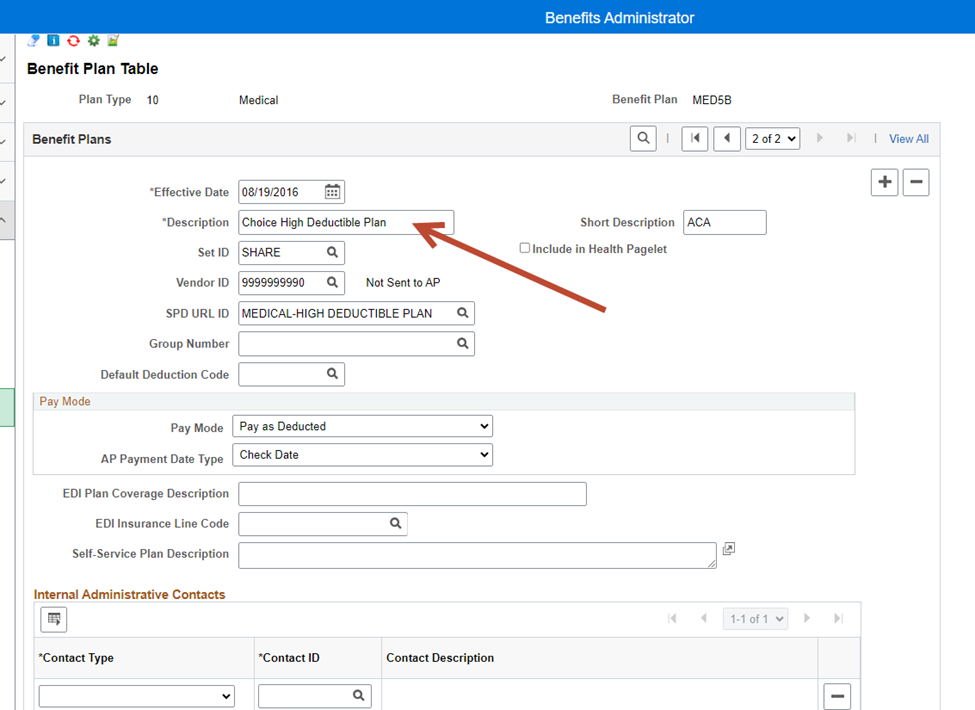Open the Contact Type dropdown
The width and height of the screenshot is (975, 710).
coord(137,696)
